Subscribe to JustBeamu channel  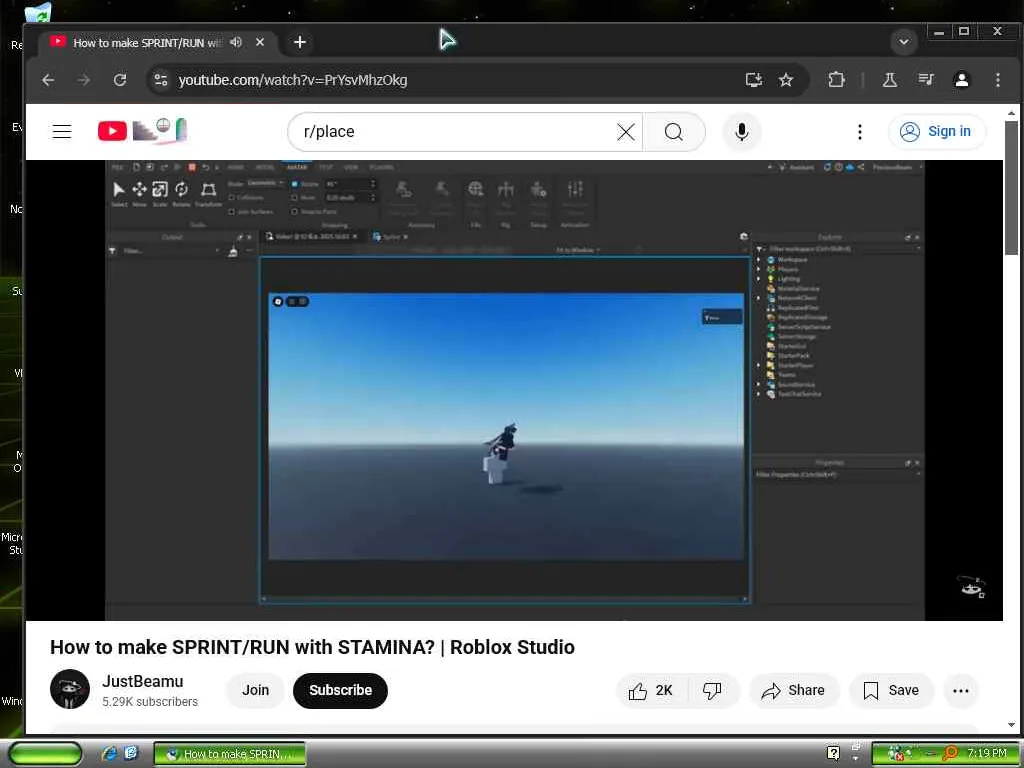[x=340, y=690]
